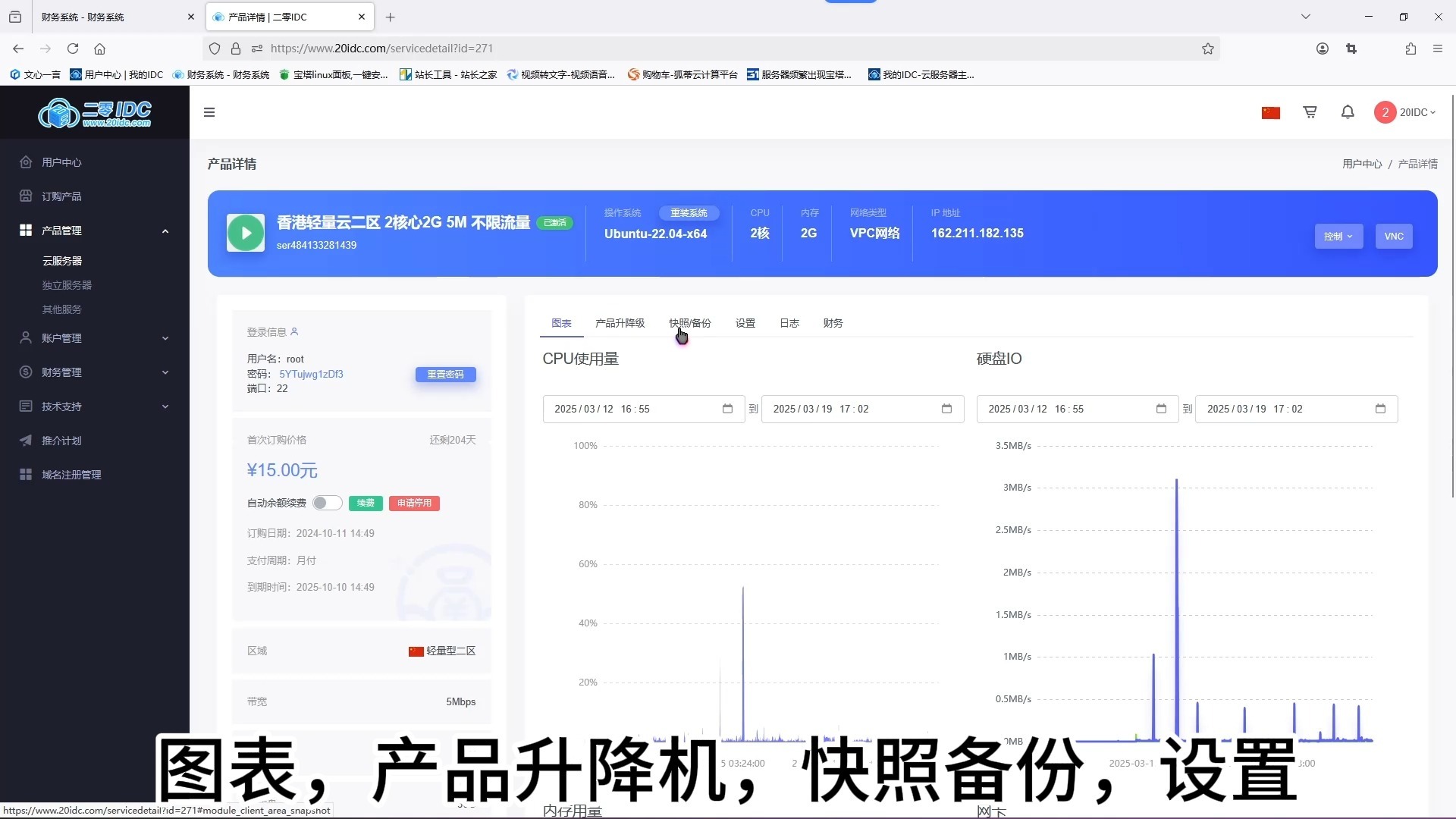This screenshot has width=1456, height=819.
Task: Click the red 申请停用 button
Action: 415,503
